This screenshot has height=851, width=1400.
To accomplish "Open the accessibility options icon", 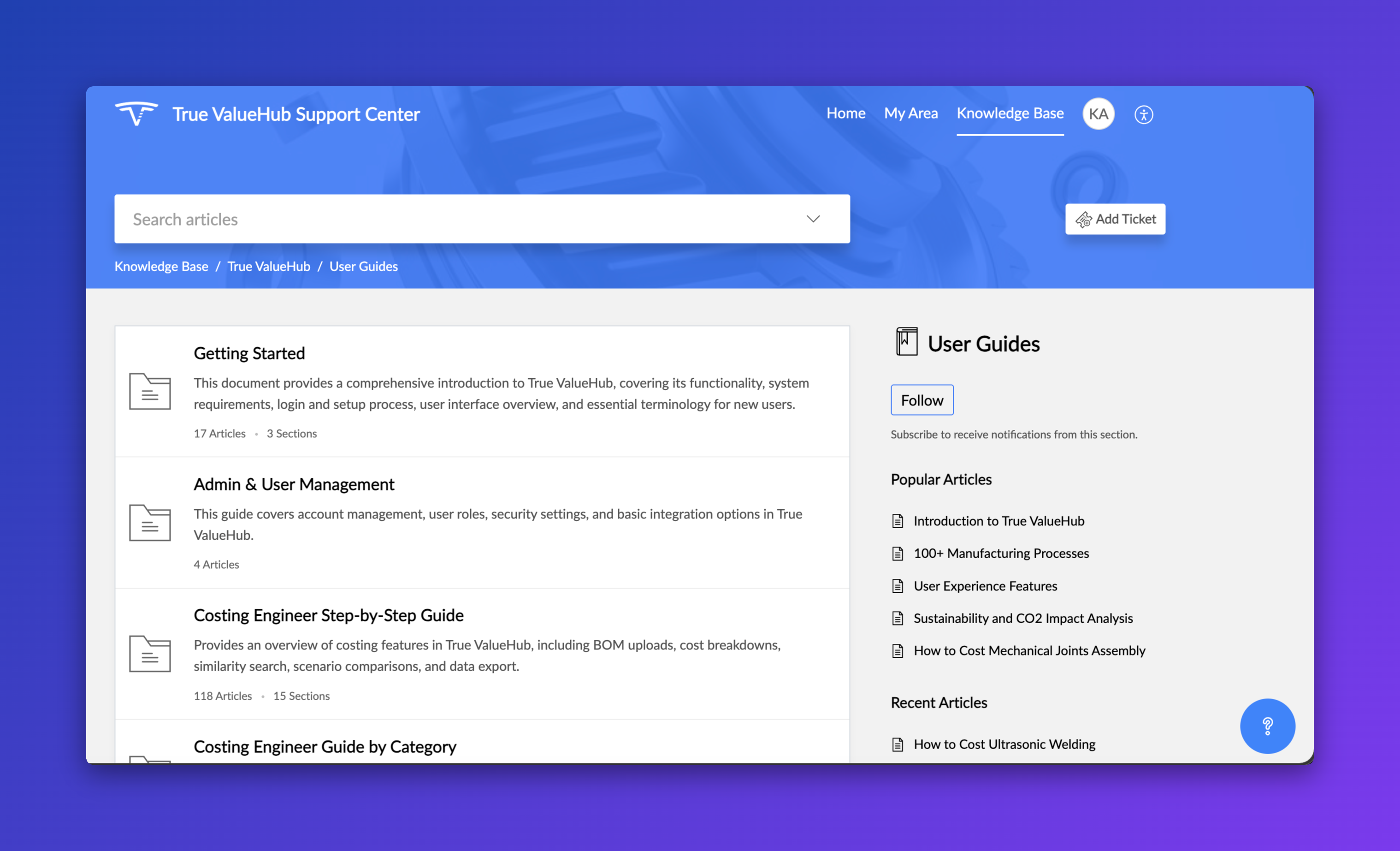I will pos(1143,114).
